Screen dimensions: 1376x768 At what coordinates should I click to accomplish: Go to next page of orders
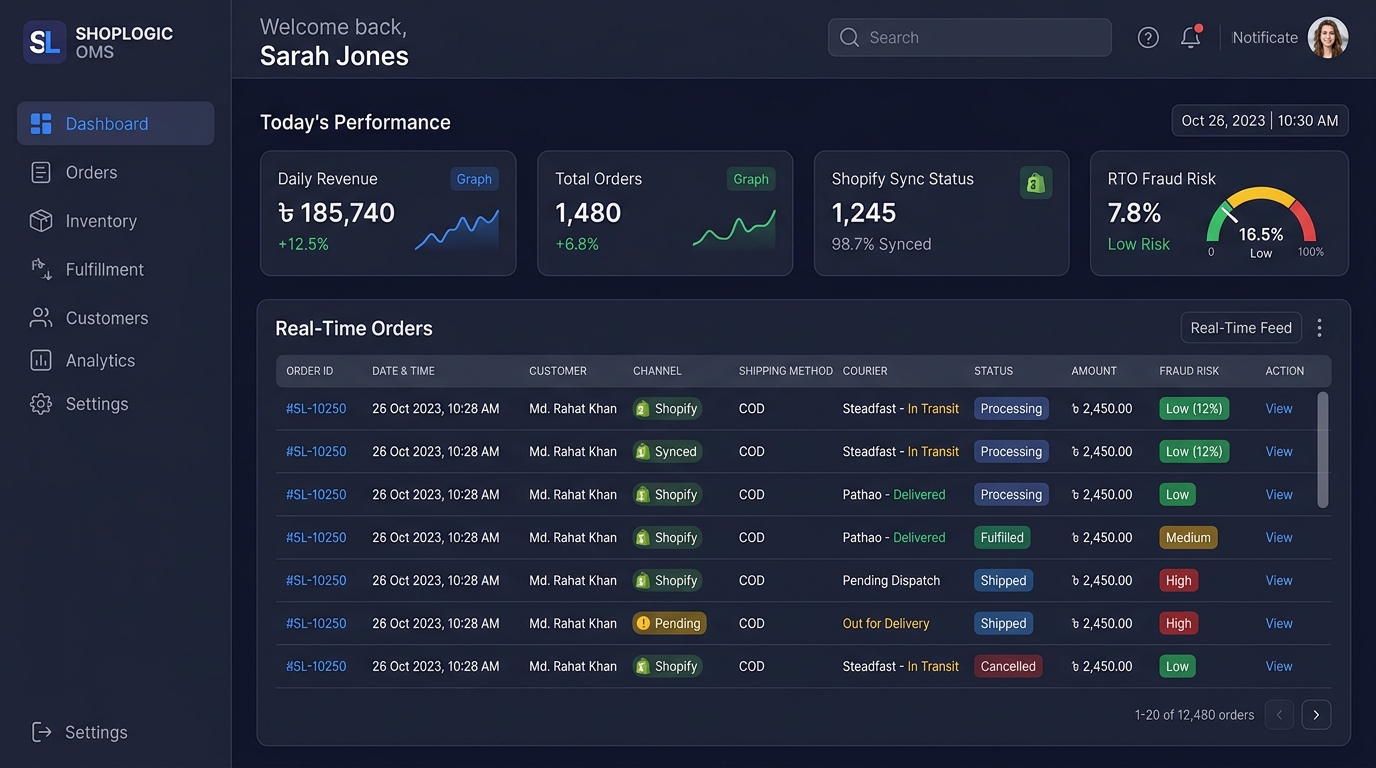1316,715
